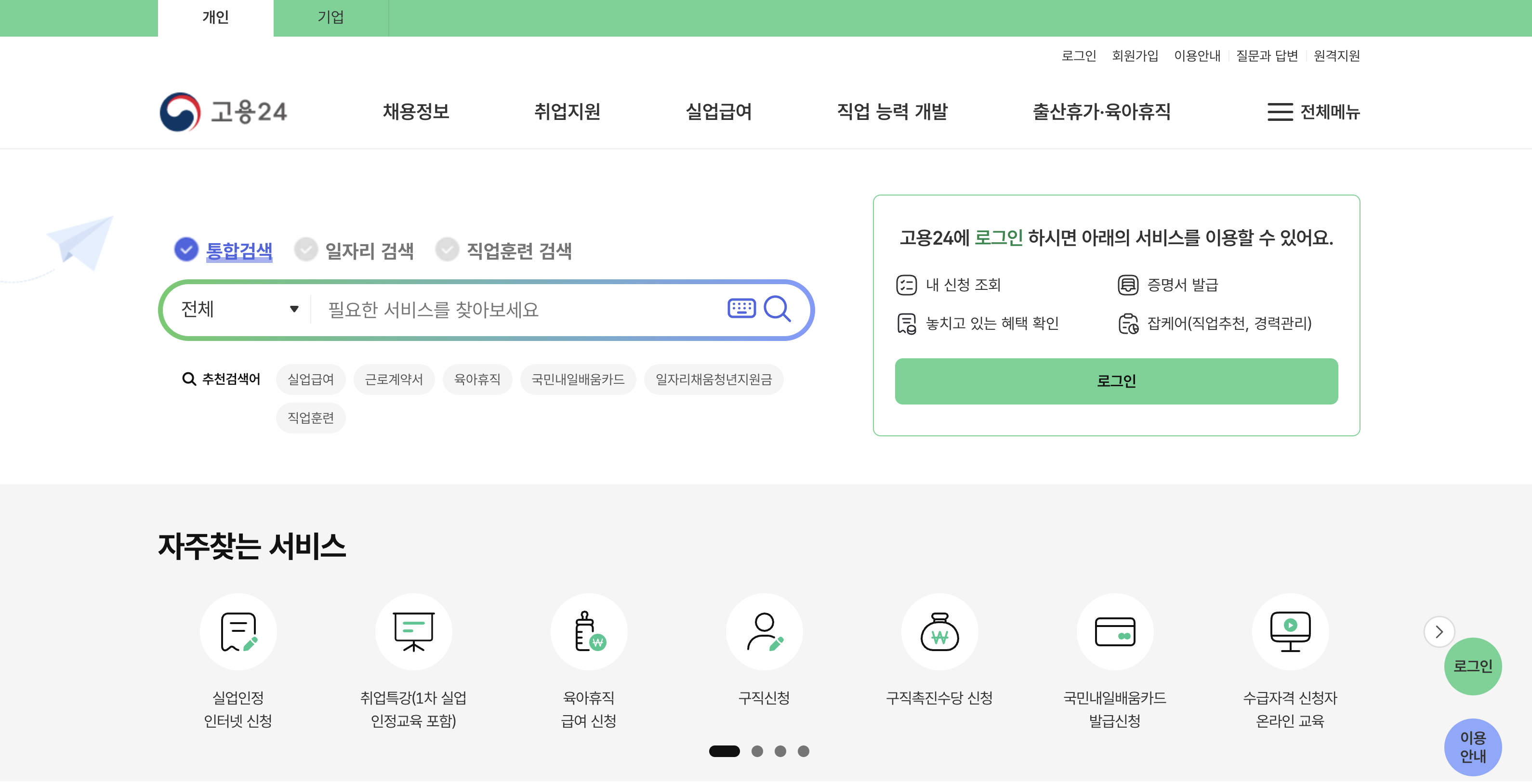Click the magnifier search icon
Image resolution: width=1532 pixels, height=784 pixels.
777,309
